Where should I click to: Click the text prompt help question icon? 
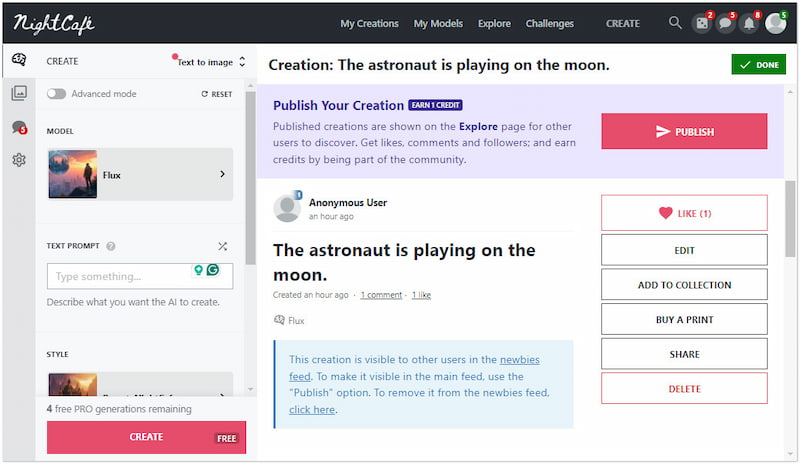pyautogui.click(x=111, y=246)
